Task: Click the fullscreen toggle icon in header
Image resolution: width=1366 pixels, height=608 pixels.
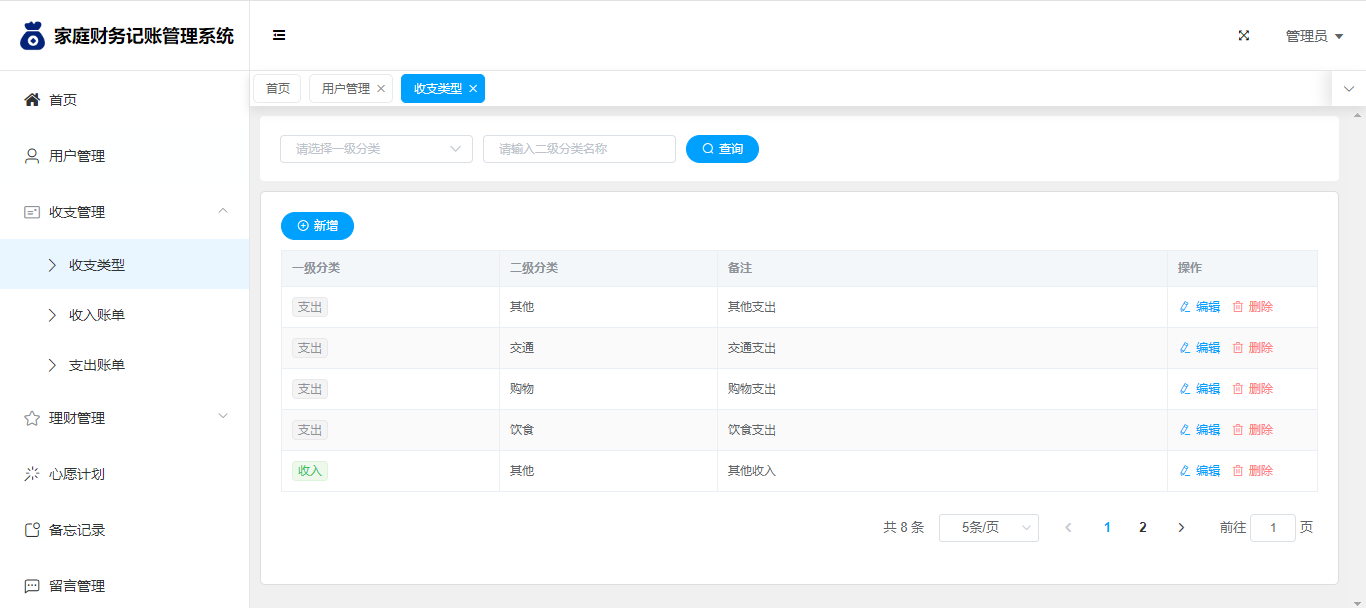Action: (1244, 36)
